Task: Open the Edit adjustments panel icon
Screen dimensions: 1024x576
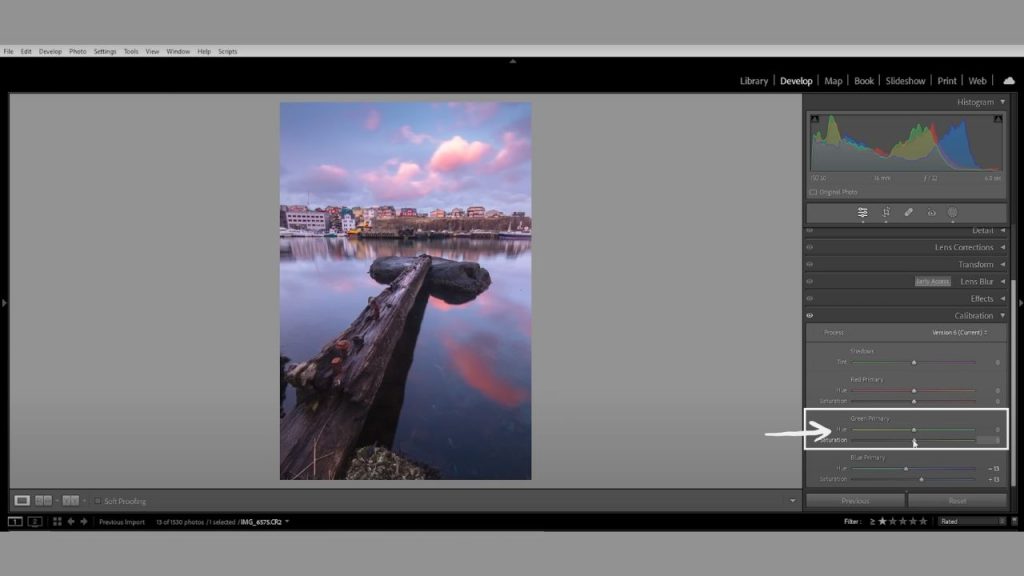Action: (x=862, y=212)
